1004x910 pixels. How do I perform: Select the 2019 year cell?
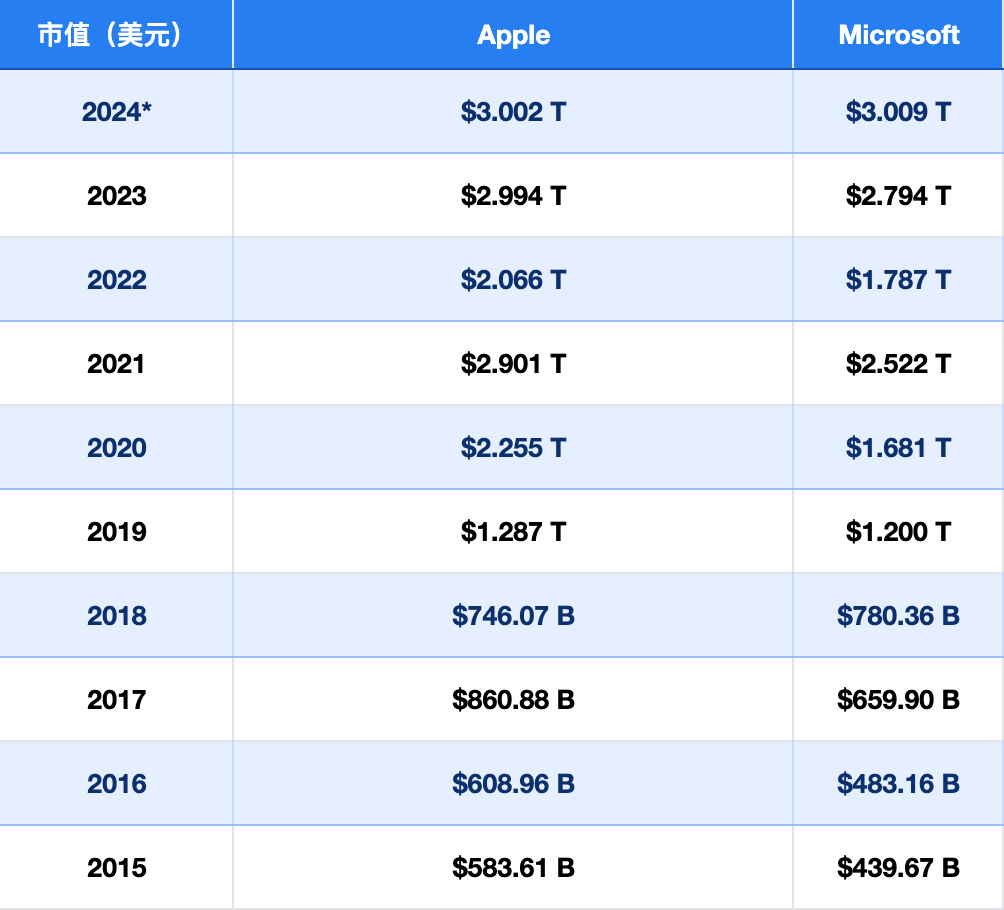click(x=117, y=532)
